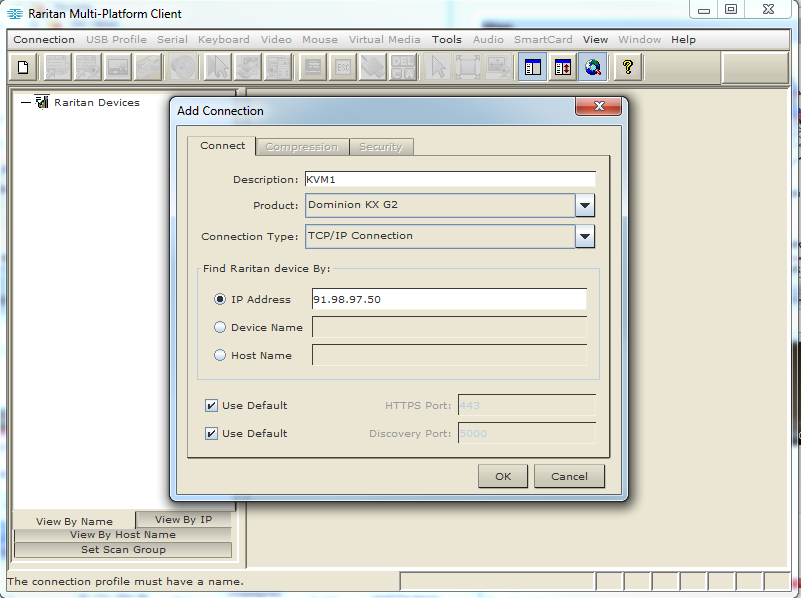Open the Tools menu
Image resolution: width=801 pixels, height=598 pixels.
click(446, 40)
